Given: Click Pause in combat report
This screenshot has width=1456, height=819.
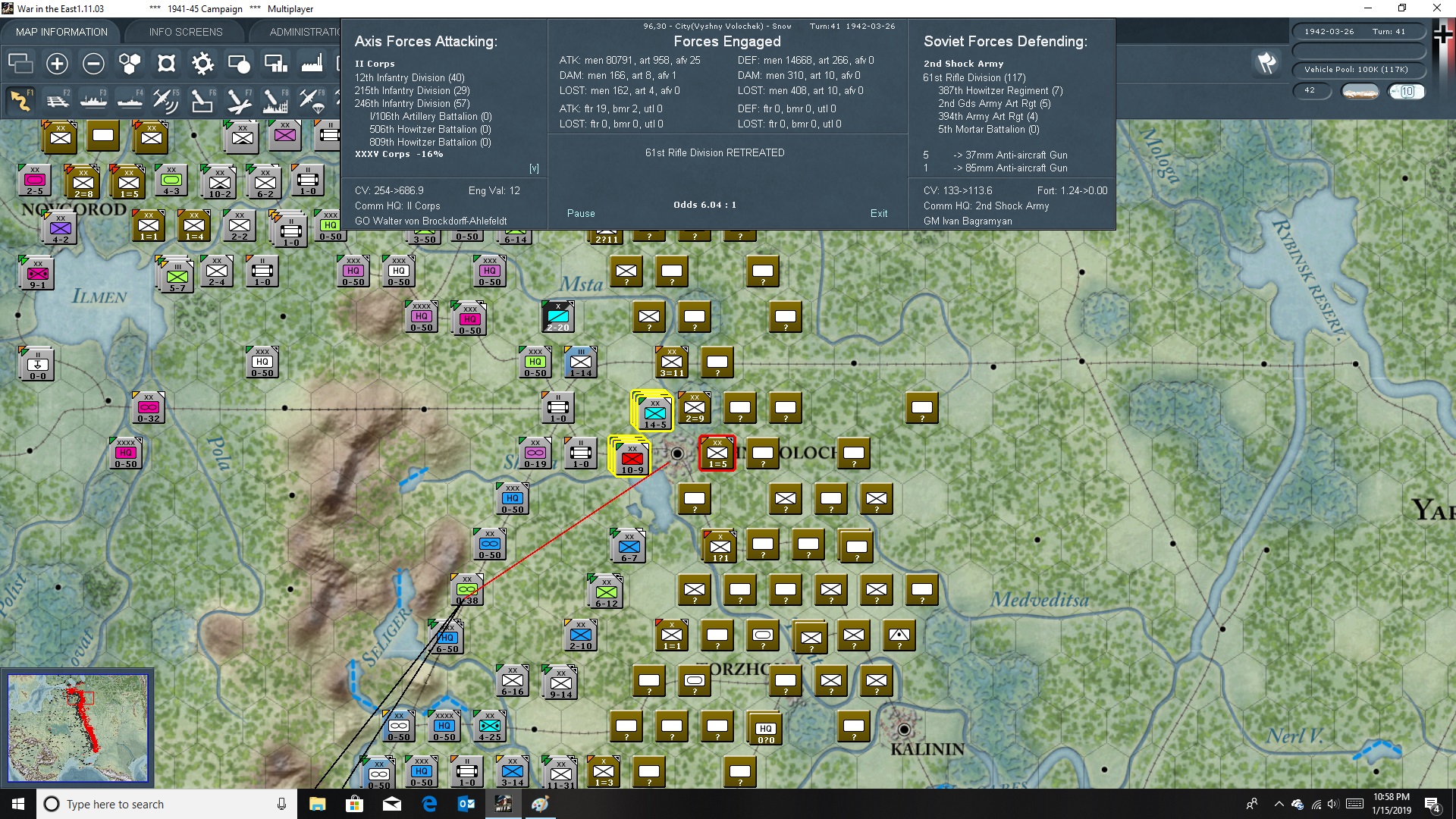Looking at the screenshot, I should point(581,214).
